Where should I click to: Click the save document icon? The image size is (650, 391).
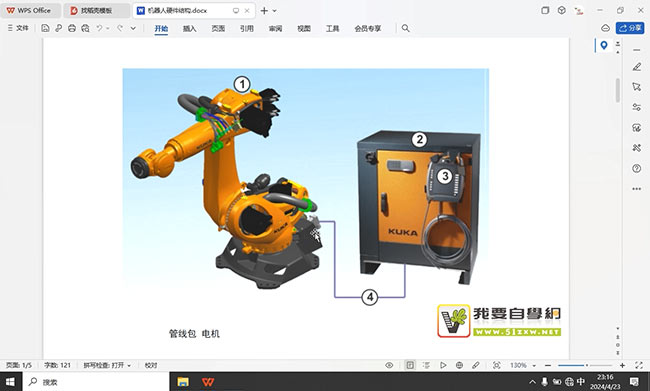(45, 28)
